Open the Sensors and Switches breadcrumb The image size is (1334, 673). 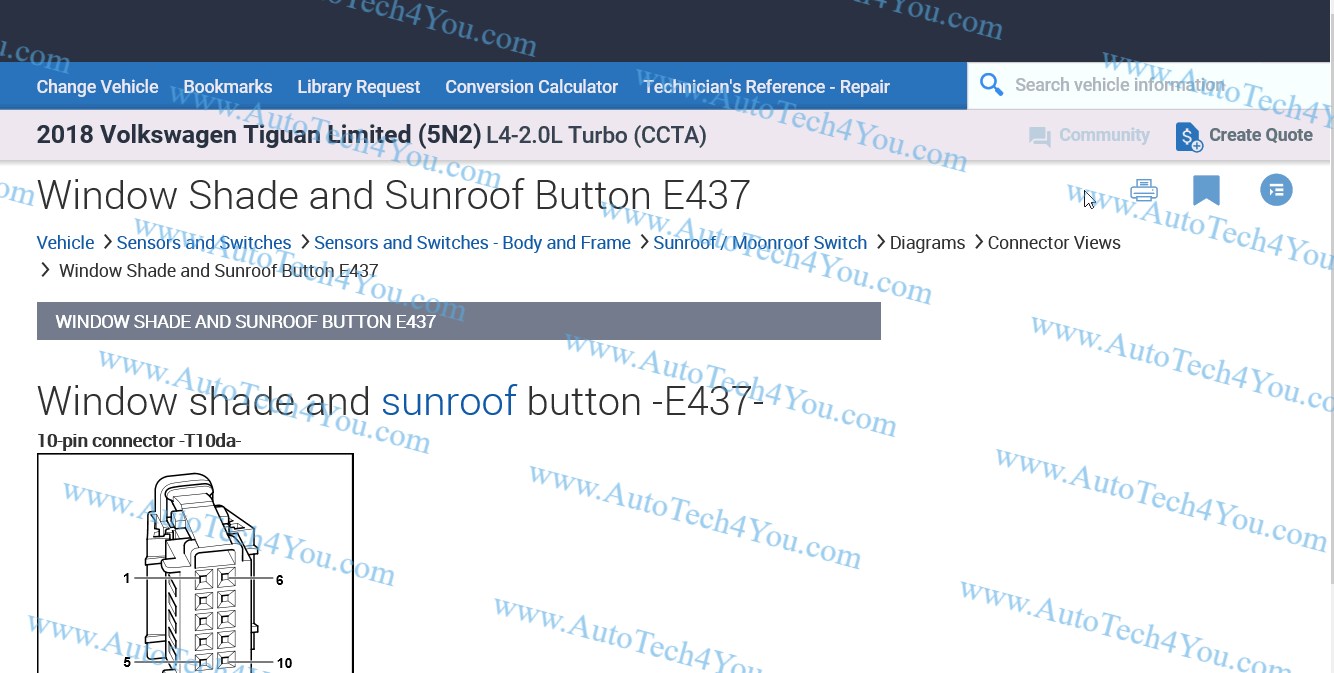[x=204, y=243]
